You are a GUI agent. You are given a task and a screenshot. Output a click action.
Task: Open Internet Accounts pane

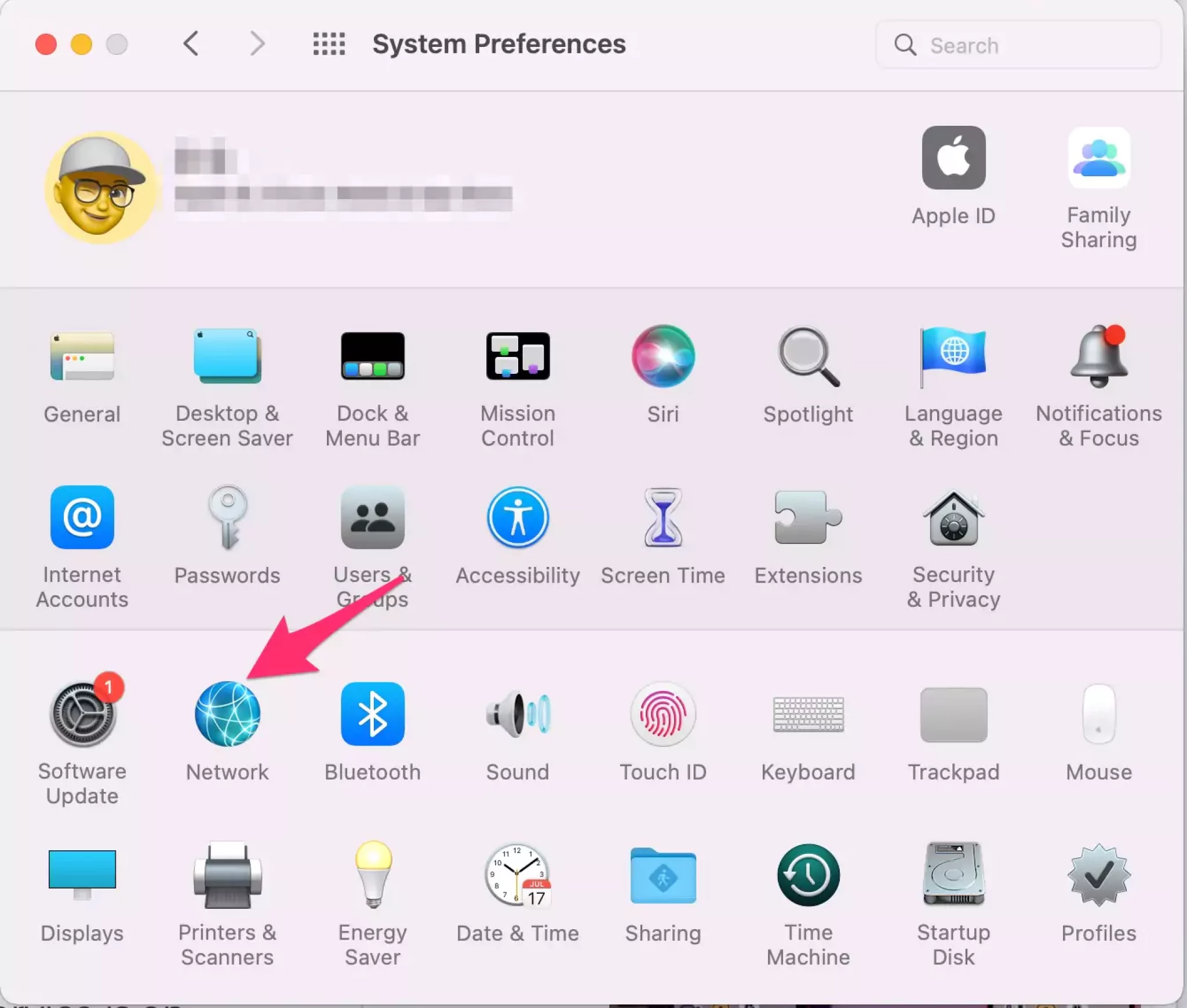pyautogui.click(x=82, y=517)
